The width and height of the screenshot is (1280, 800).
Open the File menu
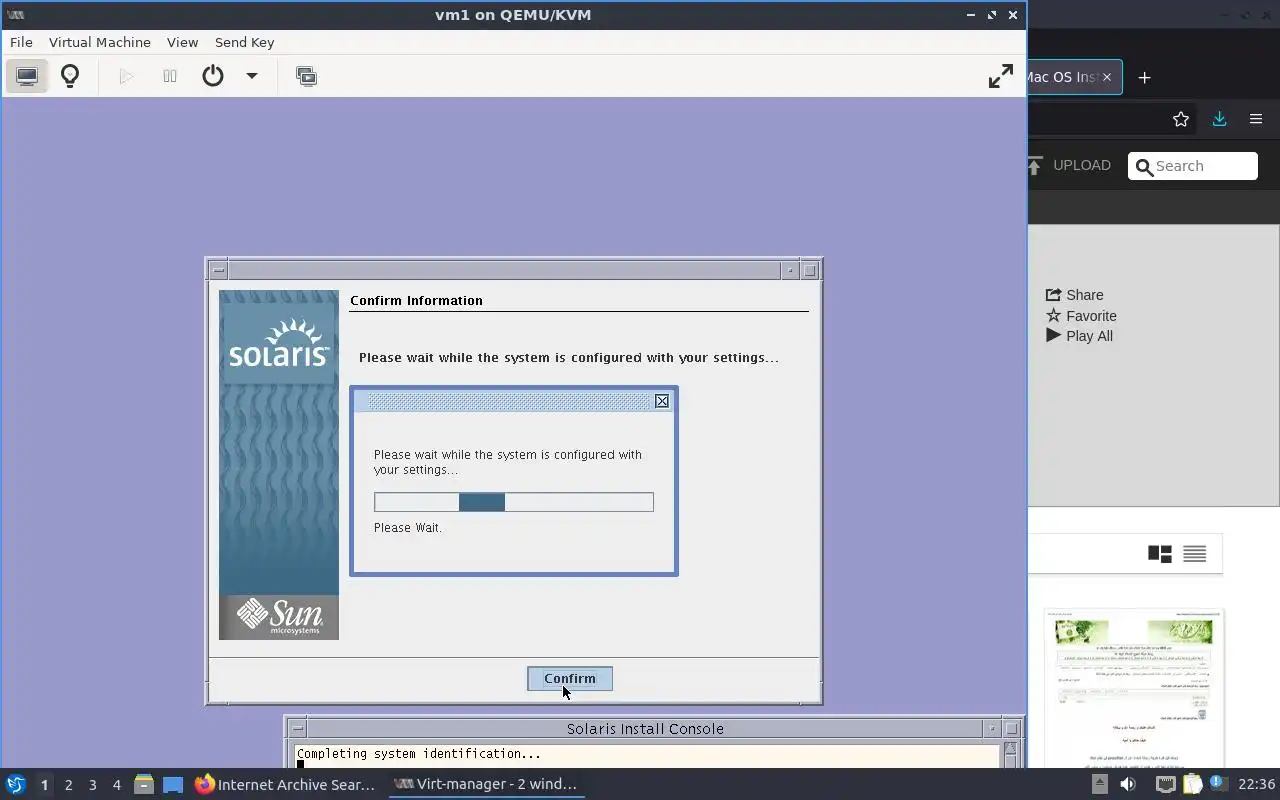coord(21,42)
